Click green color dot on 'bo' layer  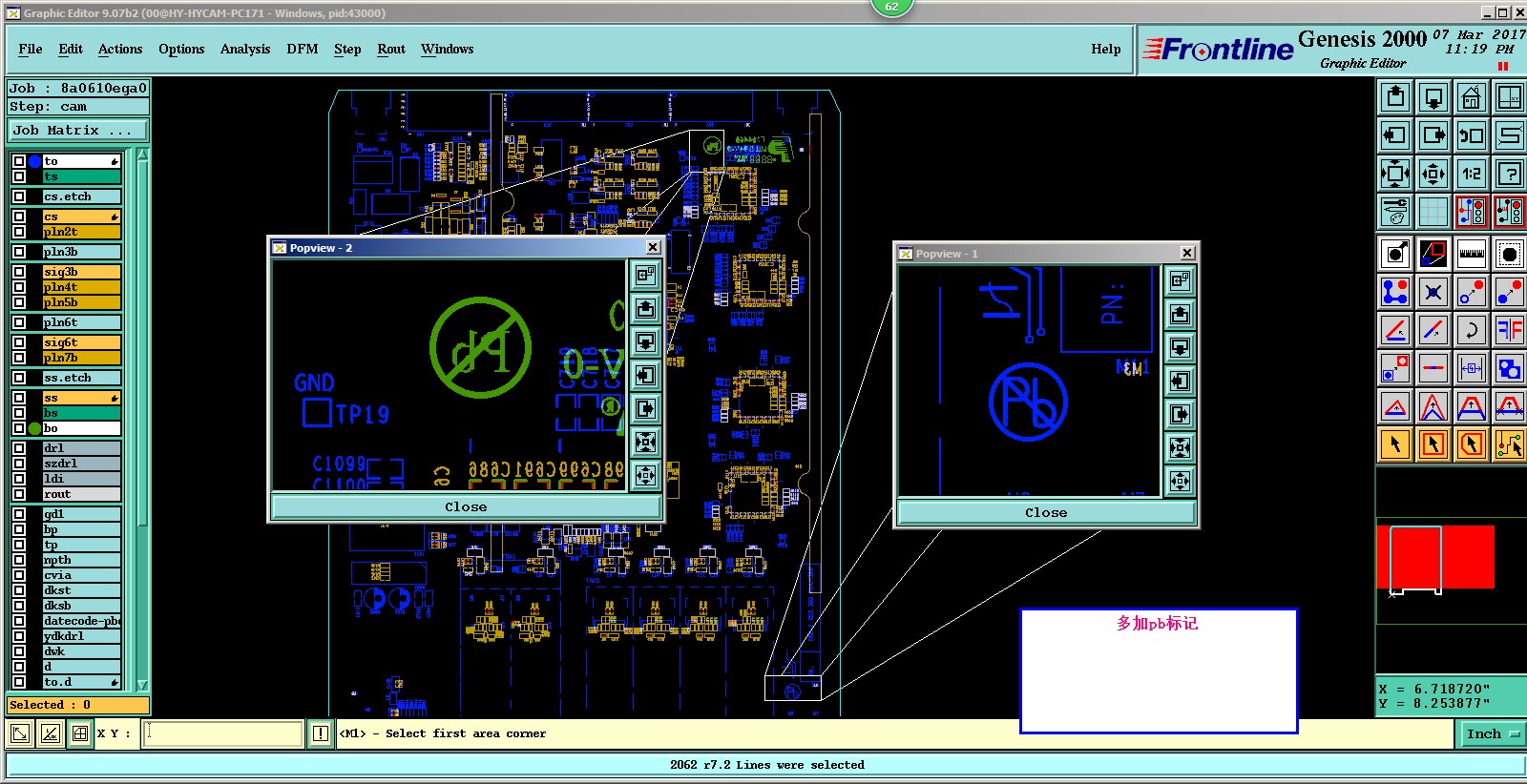(35, 428)
